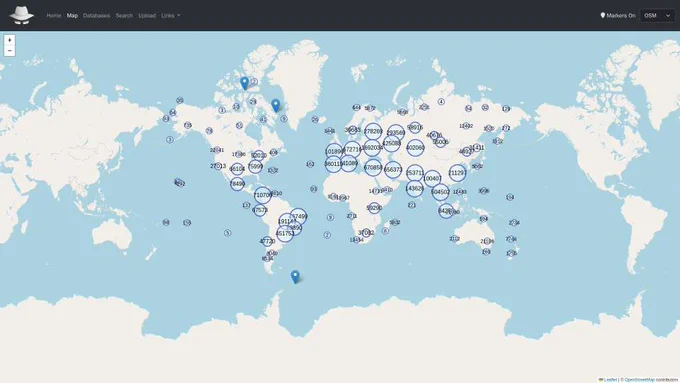
Task: Select the Map nav item
Action: 72,16
